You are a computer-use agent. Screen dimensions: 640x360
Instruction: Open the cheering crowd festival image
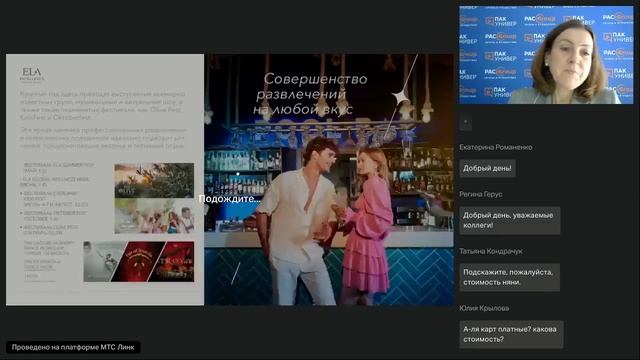click(154, 216)
